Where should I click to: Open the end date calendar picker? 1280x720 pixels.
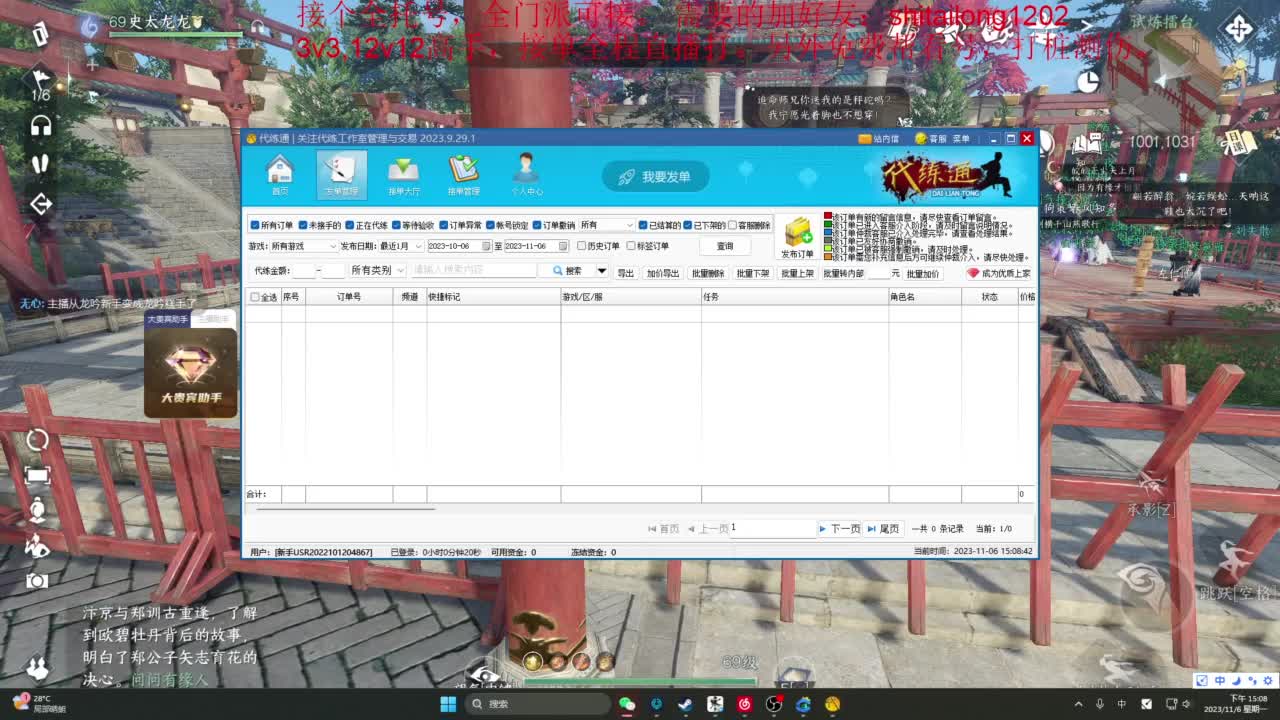563,246
